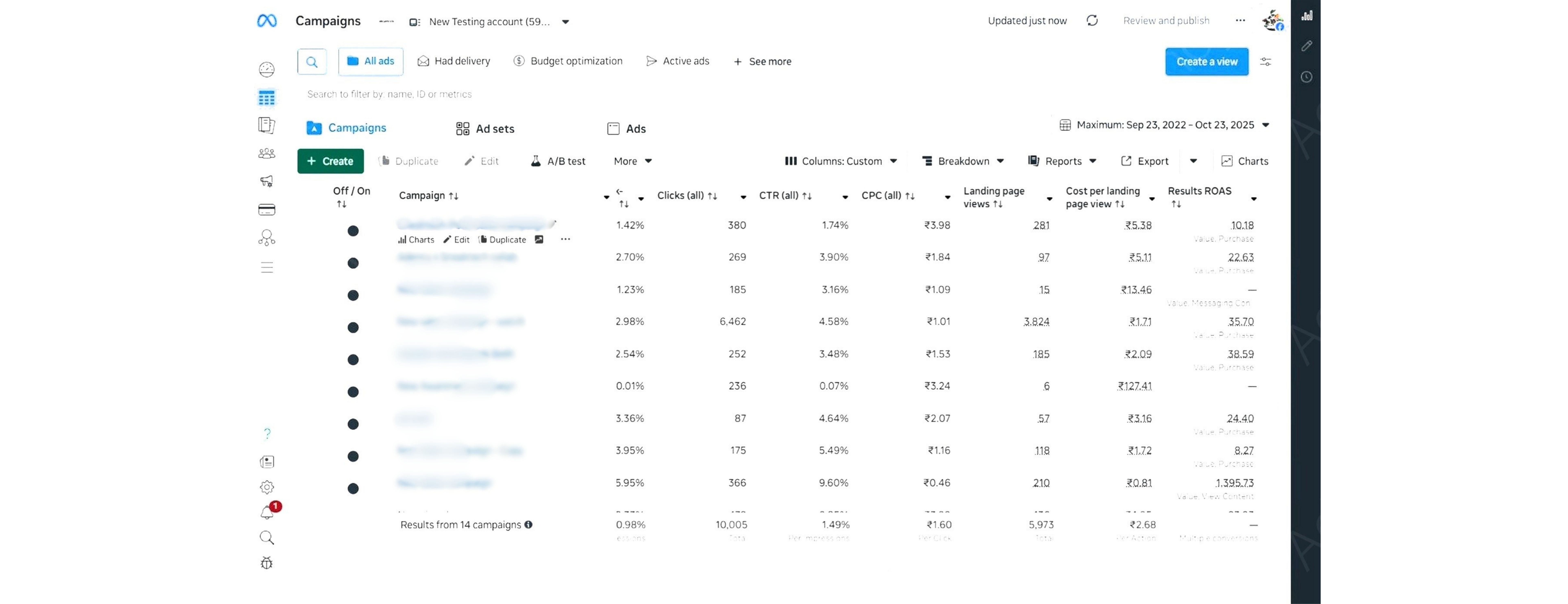Click the magnifier search icon in sidebar

[267, 538]
